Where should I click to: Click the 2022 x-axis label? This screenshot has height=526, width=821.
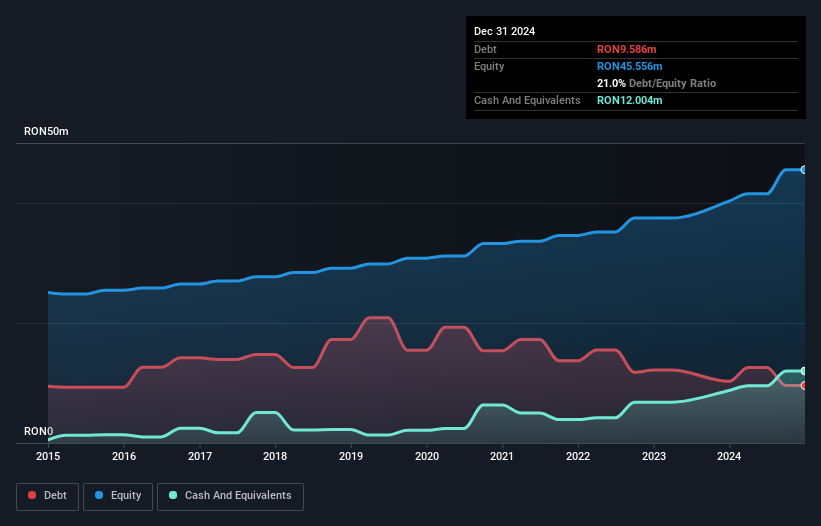pos(578,456)
